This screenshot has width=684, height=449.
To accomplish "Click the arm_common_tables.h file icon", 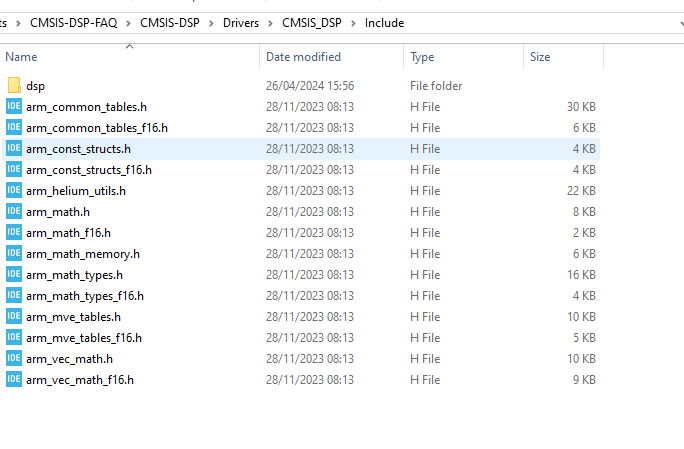I will point(14,106).
